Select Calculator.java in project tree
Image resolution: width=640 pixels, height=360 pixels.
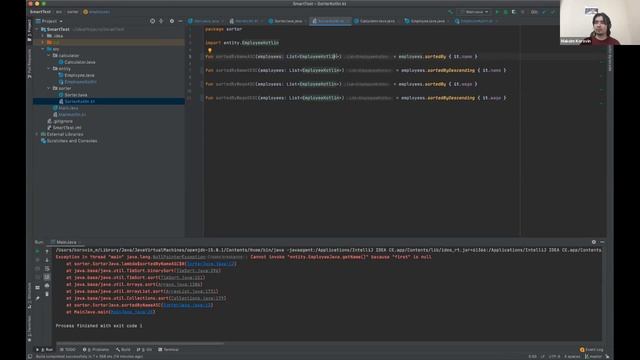pos(80,62)
